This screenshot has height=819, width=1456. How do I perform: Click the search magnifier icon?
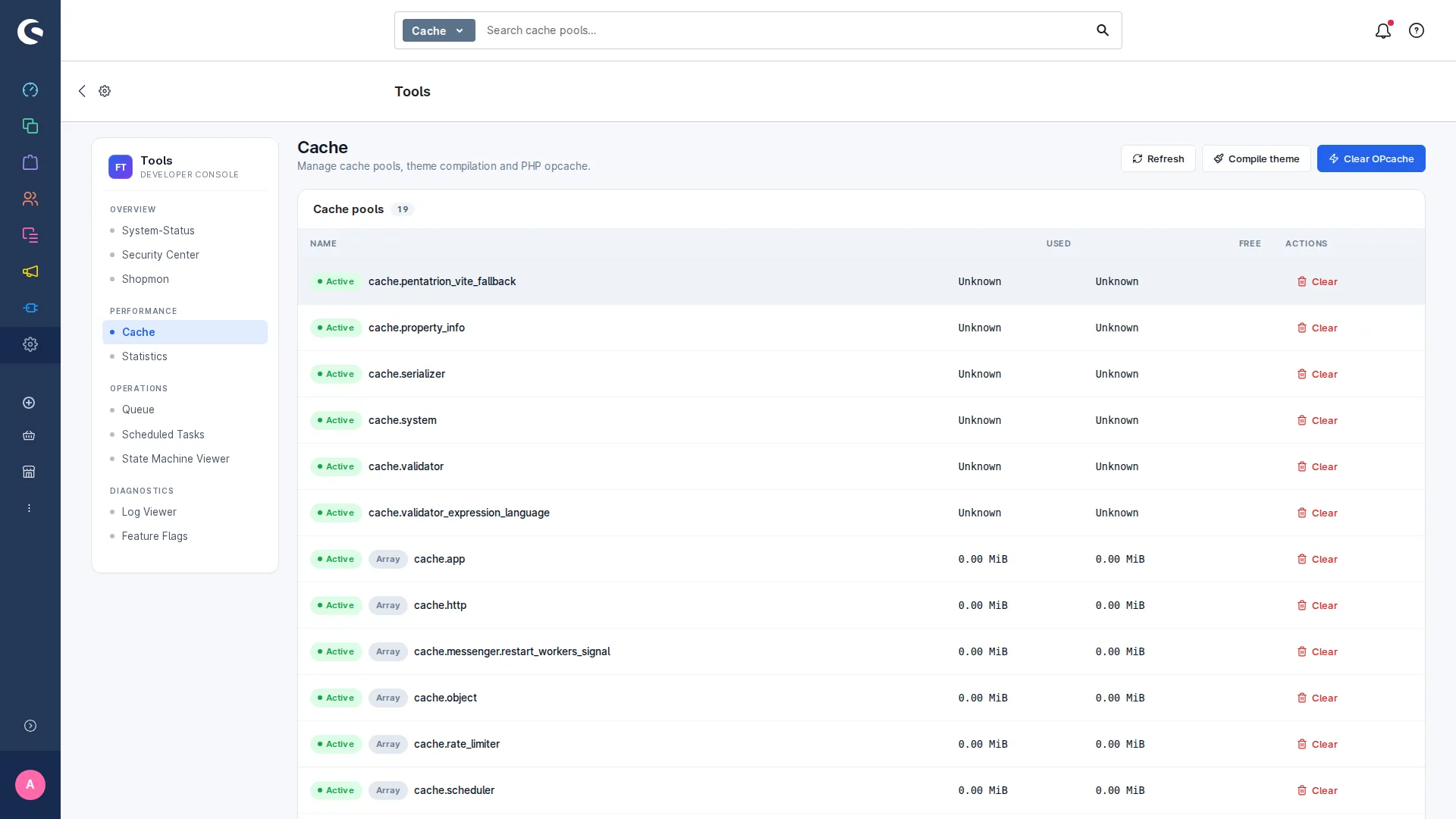click(1103, 30)
